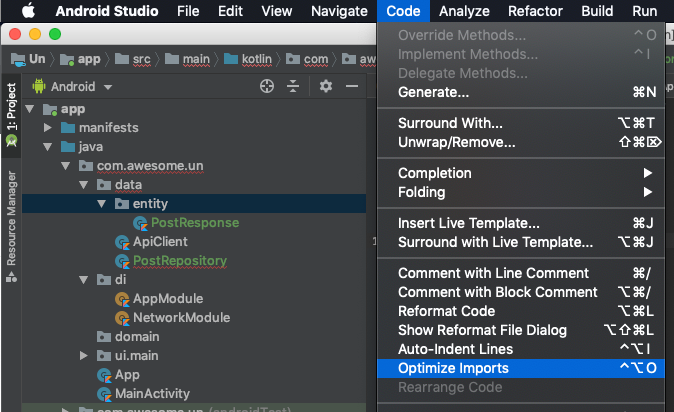
Task: Click the Collapse All icon in Project panel
Action: 293,86
